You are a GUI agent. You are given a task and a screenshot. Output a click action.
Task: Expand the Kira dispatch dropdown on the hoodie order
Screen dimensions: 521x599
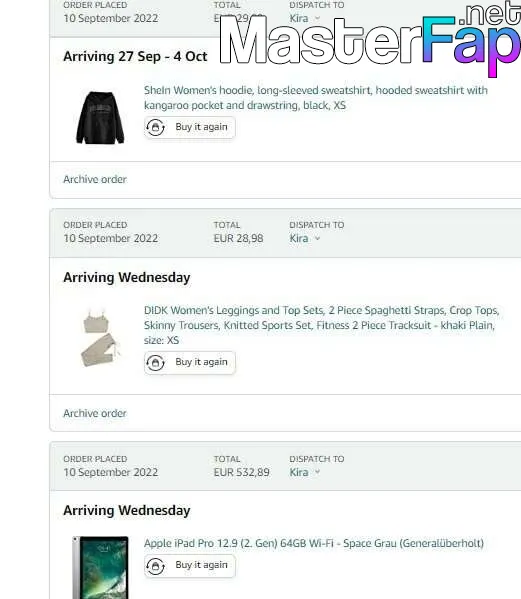[x=317, y=18]
